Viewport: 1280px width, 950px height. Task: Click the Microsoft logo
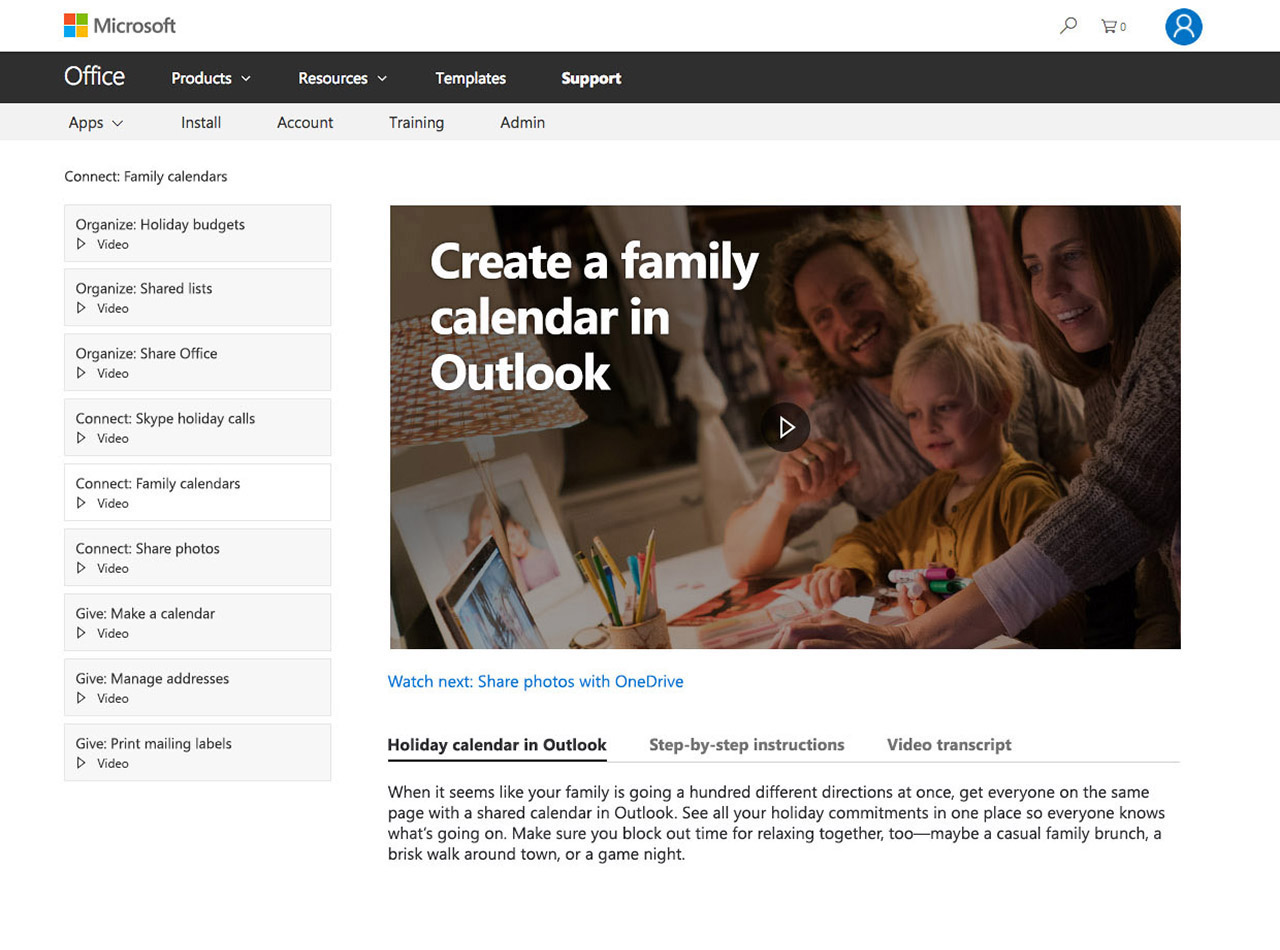coord(120,25)
